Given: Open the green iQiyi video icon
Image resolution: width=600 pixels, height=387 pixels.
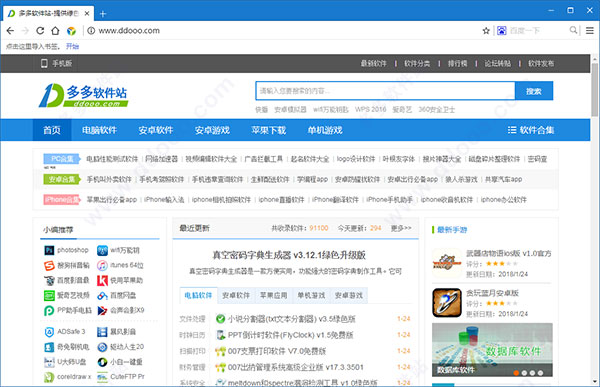Looking at the screenshot, I should (49, 296).
